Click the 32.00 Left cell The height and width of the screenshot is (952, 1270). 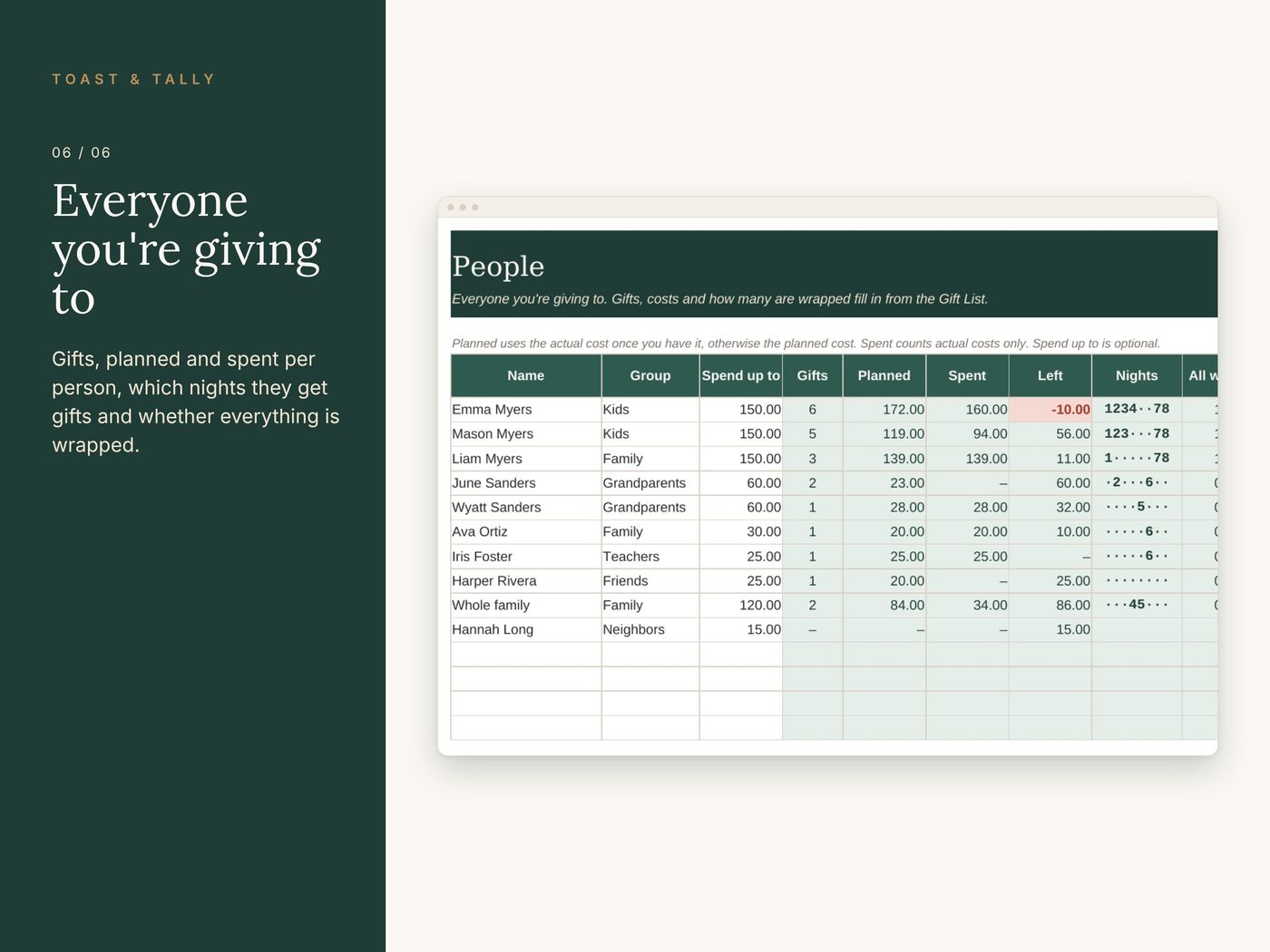click(1050, 508)
